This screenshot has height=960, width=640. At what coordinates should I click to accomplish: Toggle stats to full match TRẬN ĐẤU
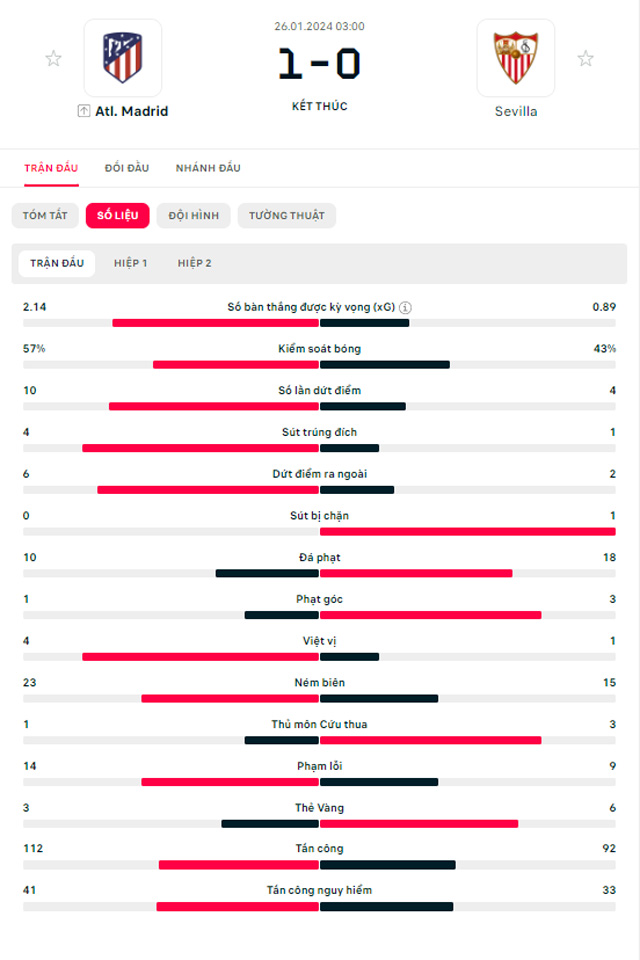pos(57,263)
